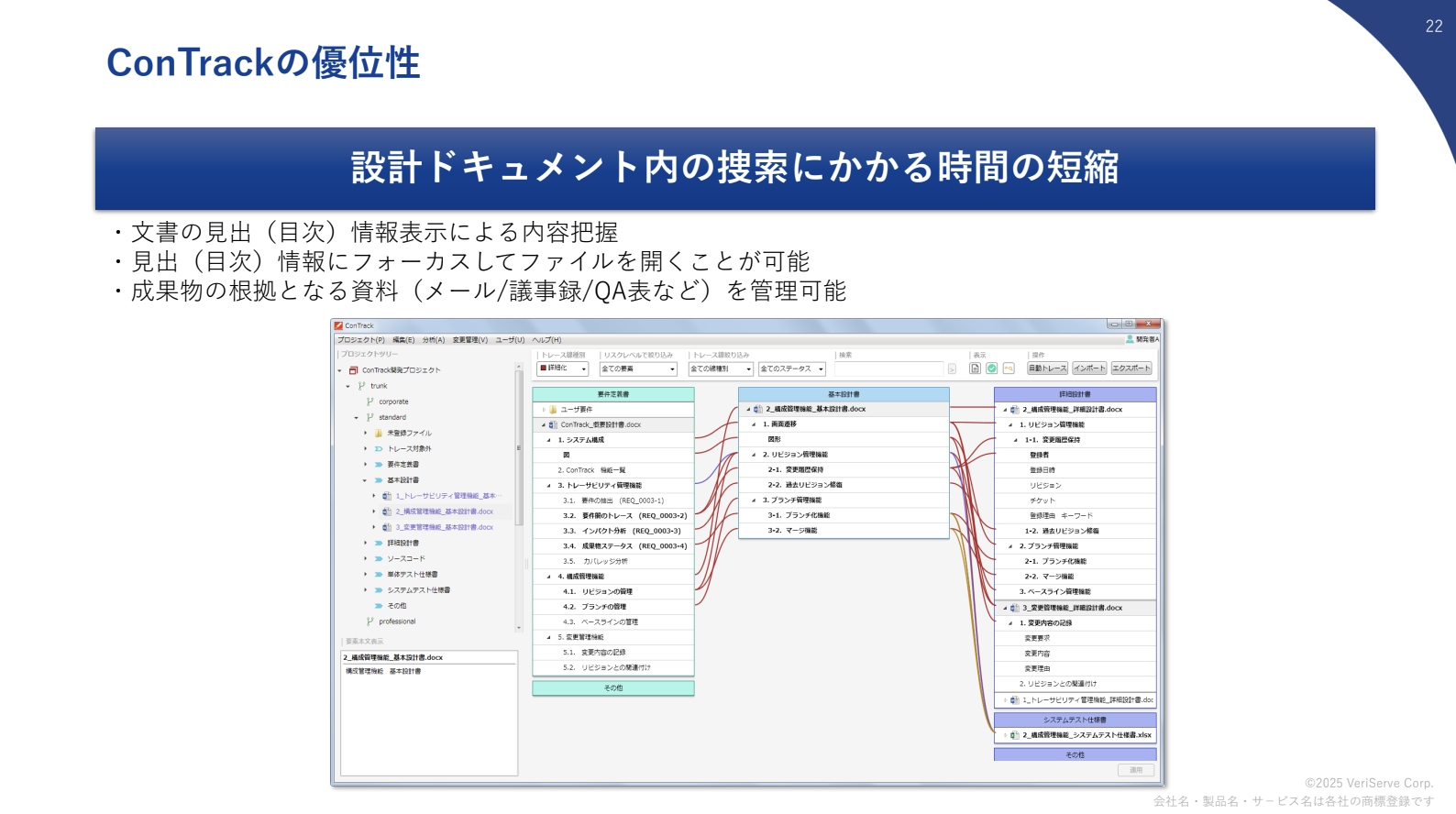The width and height of the screenshot is (1456, 814).
Task: Click the システムテスト仕様書 column header
Action: pos(1075,720)
